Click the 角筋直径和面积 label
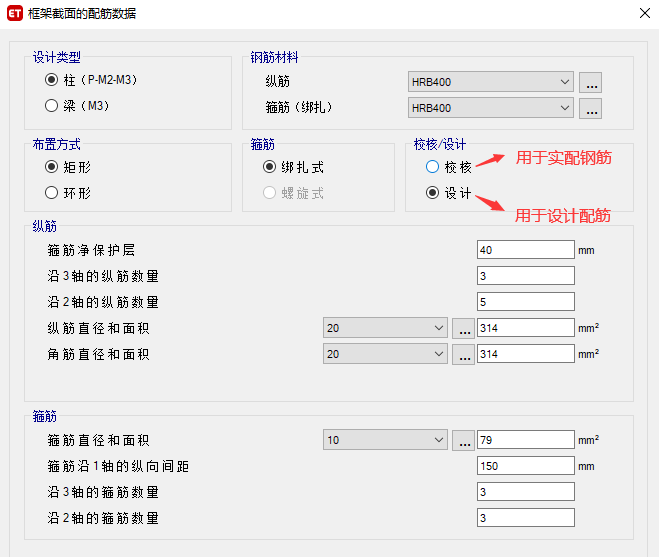659x557 pixels. click(x=98, y=354)
